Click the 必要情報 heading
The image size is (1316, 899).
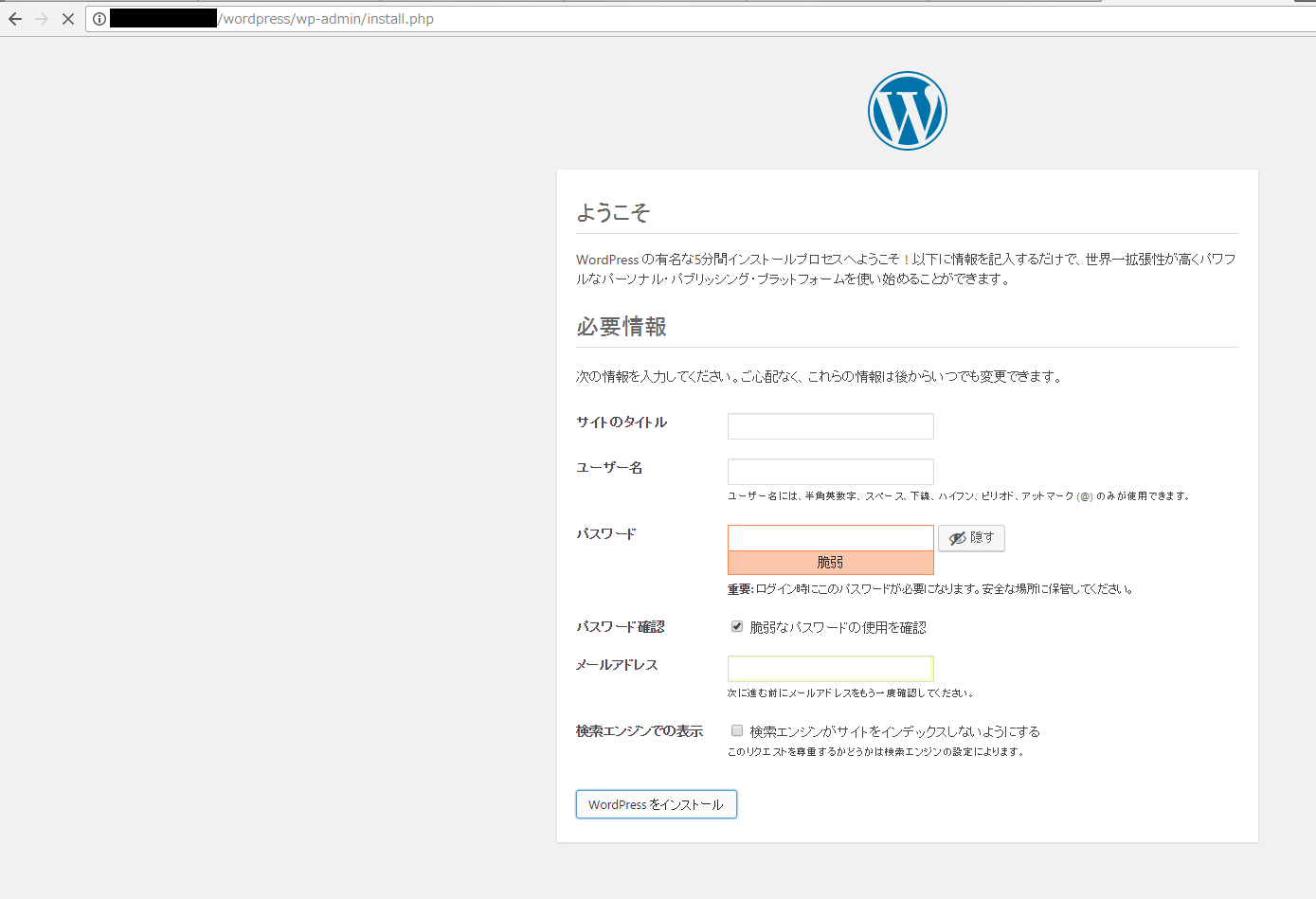point(622,327)
